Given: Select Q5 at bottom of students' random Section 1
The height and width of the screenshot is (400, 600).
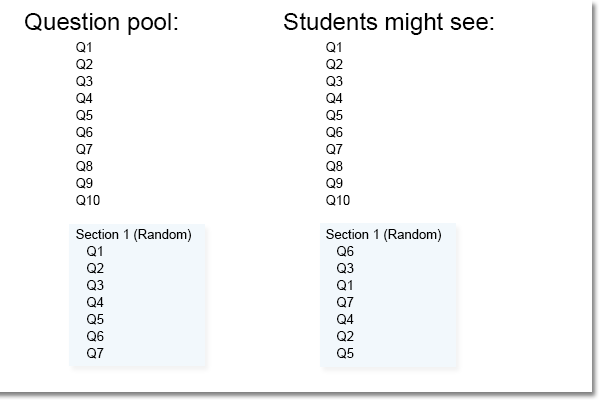Looking at the screenshot, I should tap(345, 354).
